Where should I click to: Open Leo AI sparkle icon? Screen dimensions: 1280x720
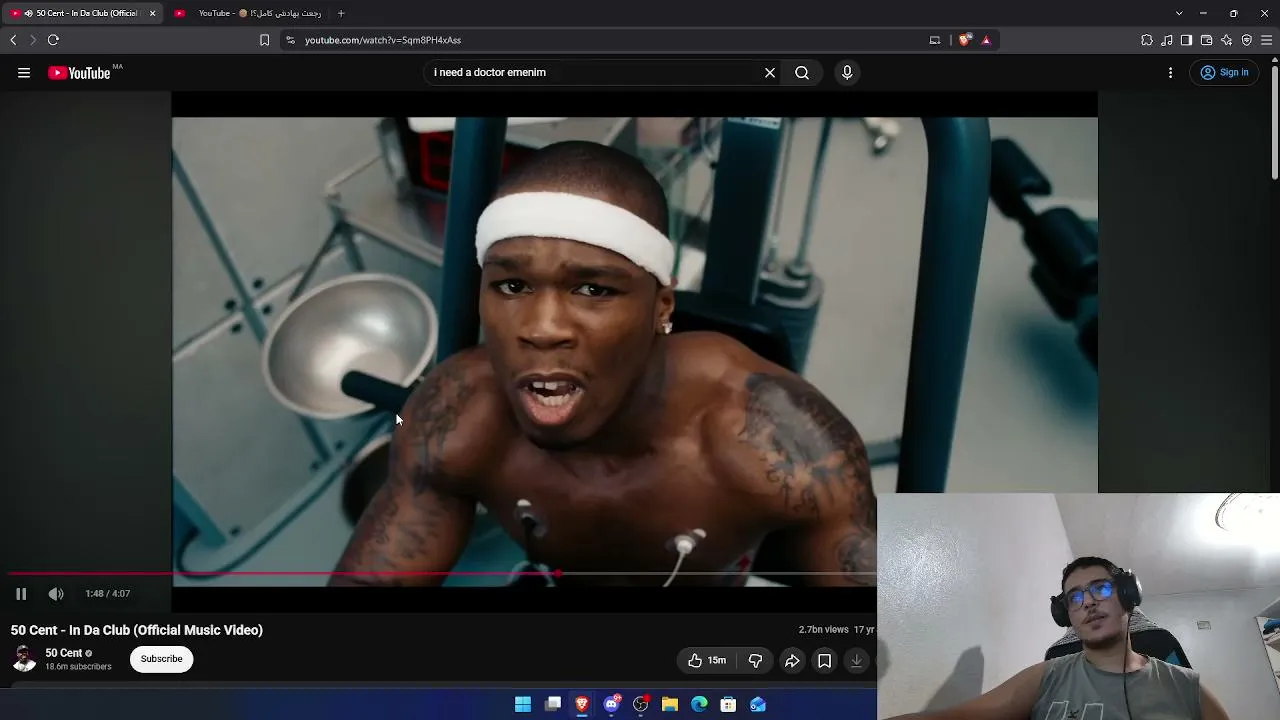(x=1226, y=40)
